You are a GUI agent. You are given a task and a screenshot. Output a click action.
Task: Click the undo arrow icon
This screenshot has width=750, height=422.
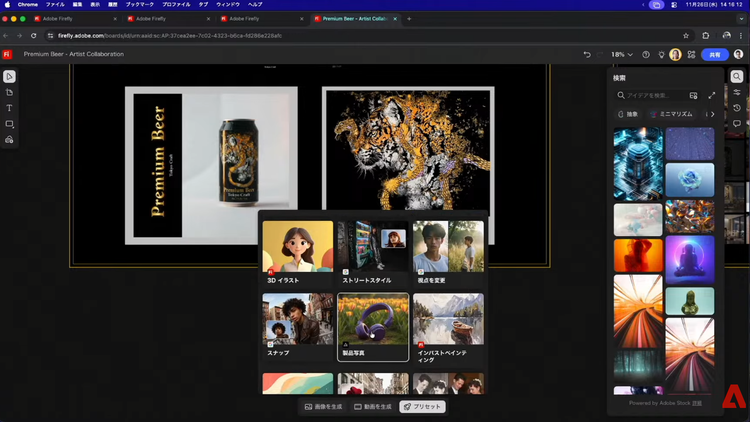pos(587,55)
